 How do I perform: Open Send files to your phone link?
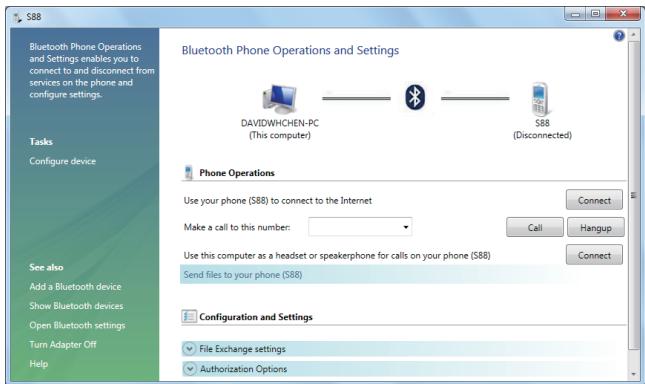click(x=243, y=275)
